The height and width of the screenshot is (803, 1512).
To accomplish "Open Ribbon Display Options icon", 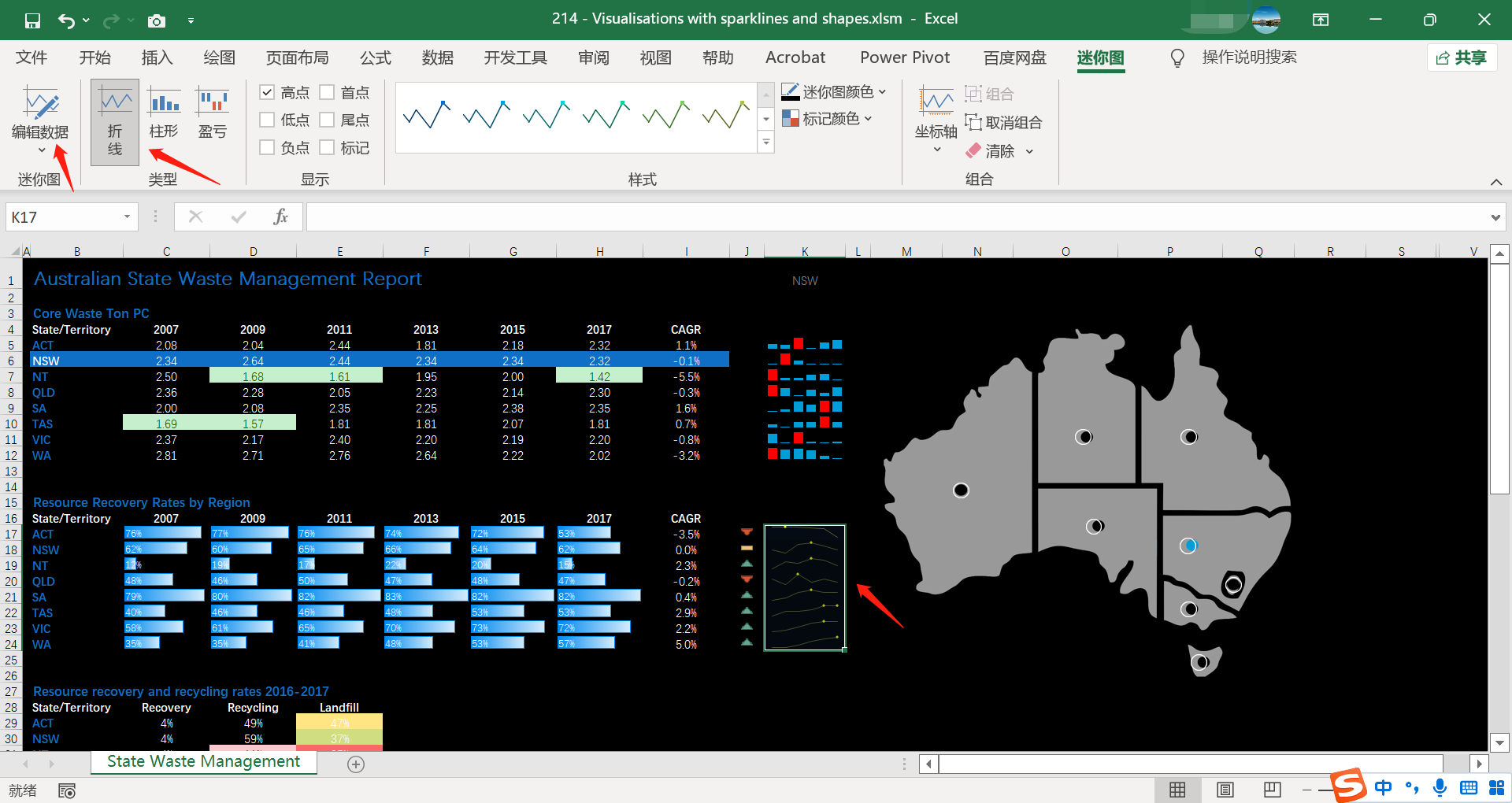I will tap(1321, 20).
